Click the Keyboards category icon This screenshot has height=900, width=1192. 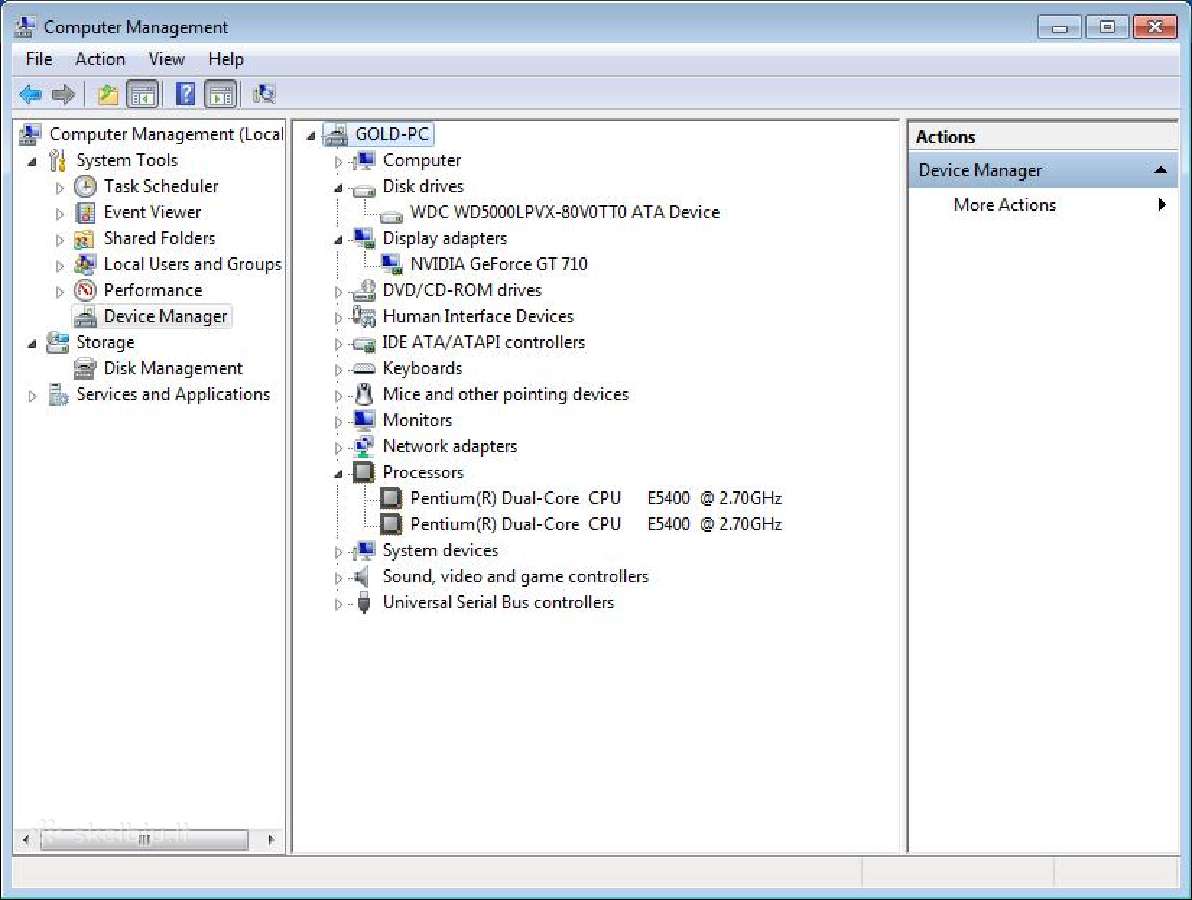[x=364, y=369]
